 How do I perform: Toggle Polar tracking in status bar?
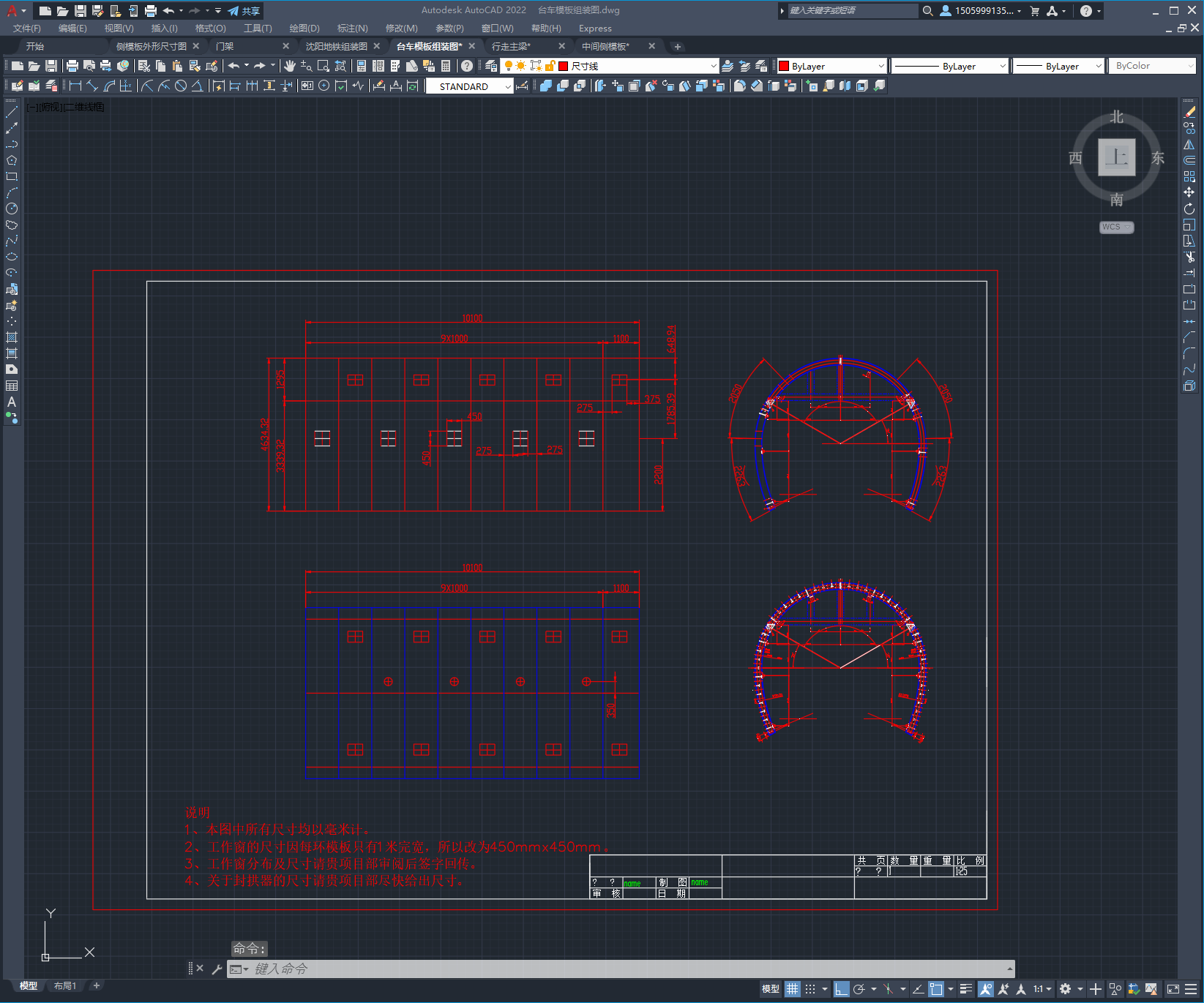pos(859,989)
